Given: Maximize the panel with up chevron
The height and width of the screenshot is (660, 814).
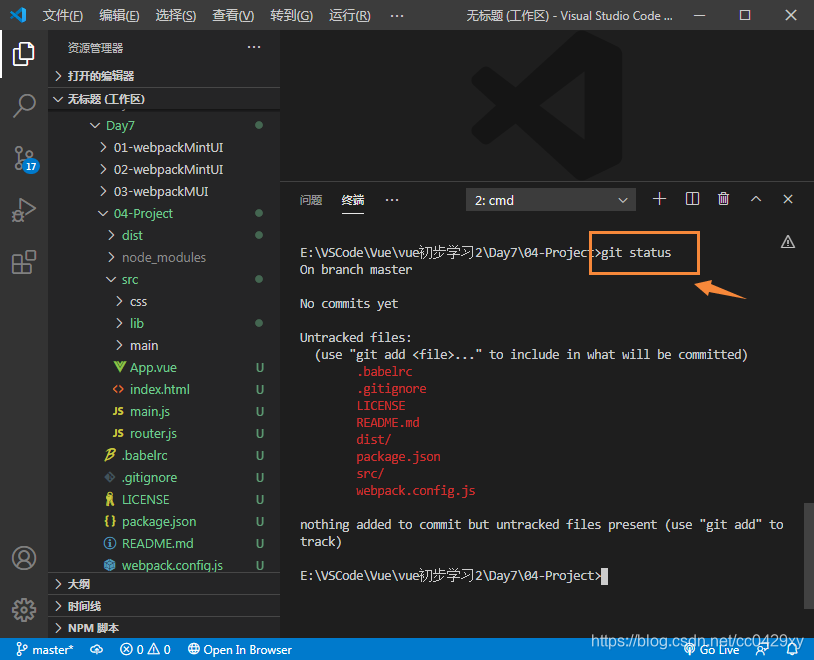Looking at the screenshot, I should tap(756, 199).
